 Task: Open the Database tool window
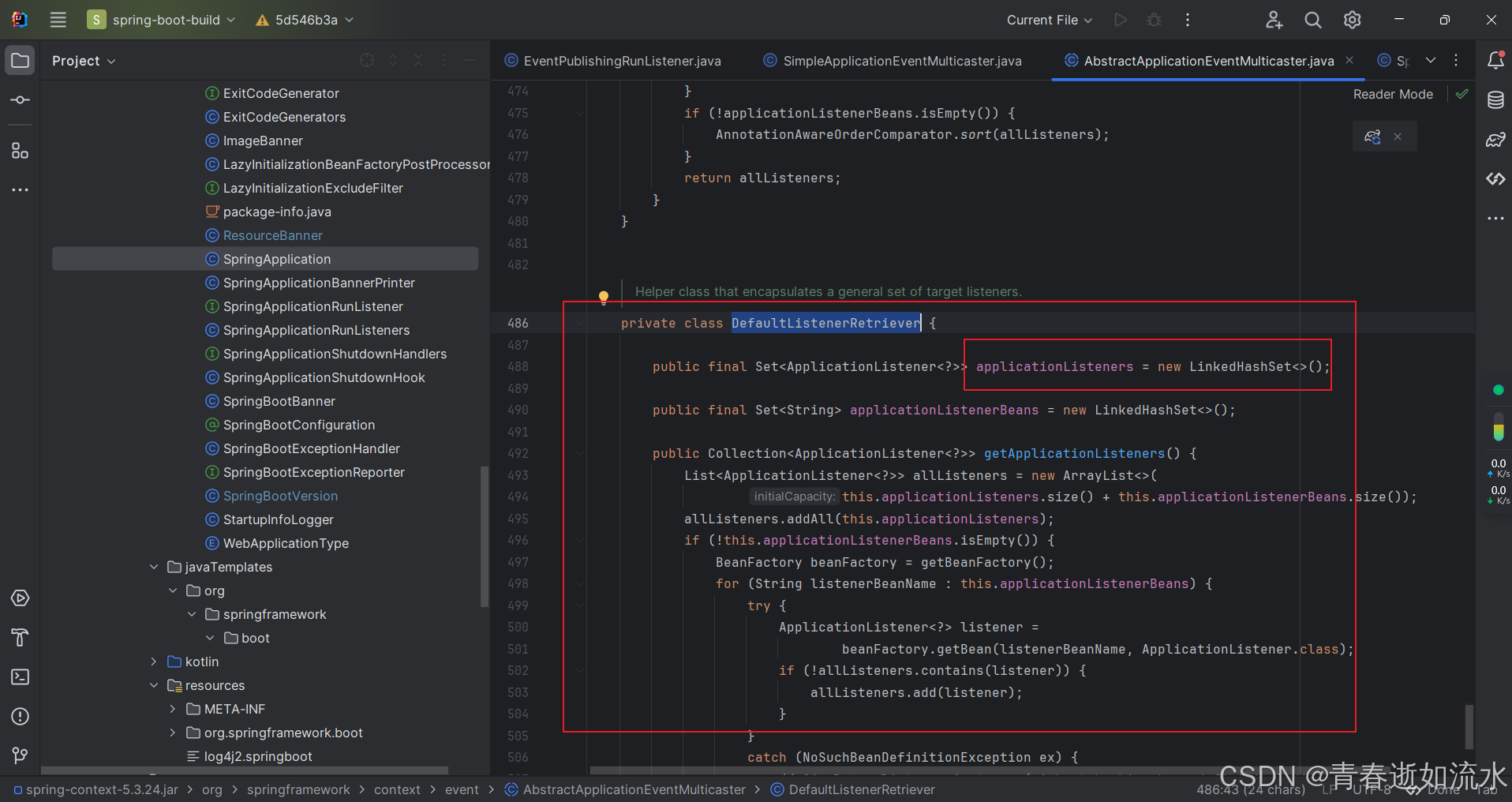[1495, 100]
